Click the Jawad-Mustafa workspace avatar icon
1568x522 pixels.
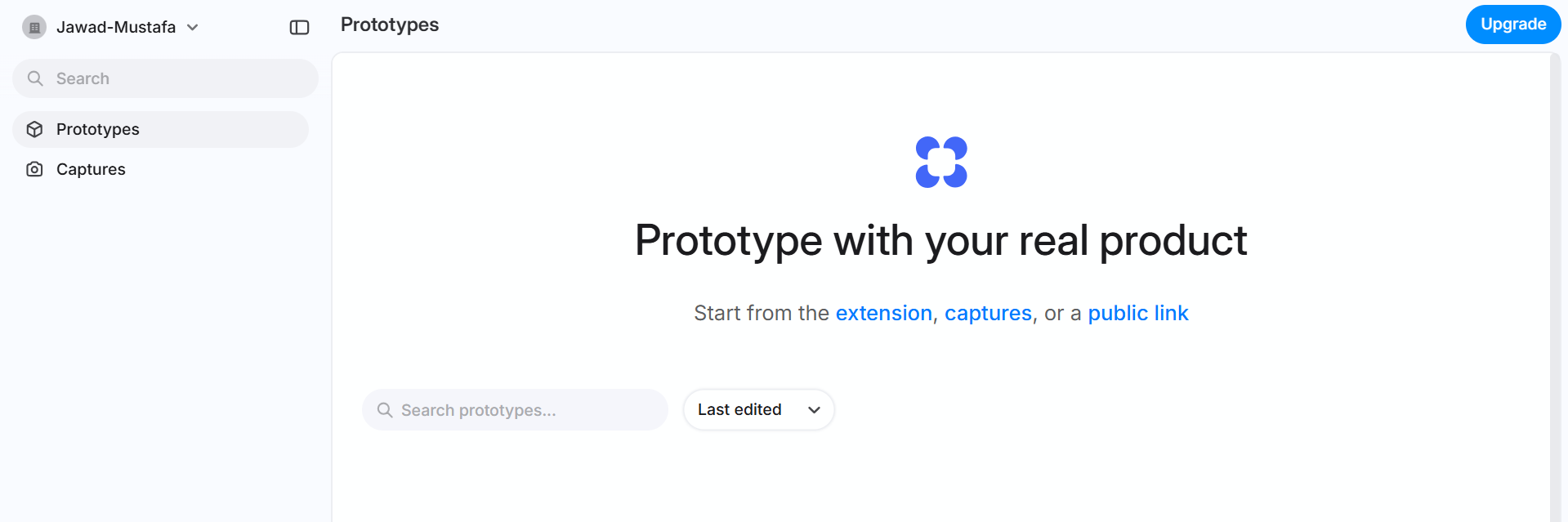pos(34,27)
